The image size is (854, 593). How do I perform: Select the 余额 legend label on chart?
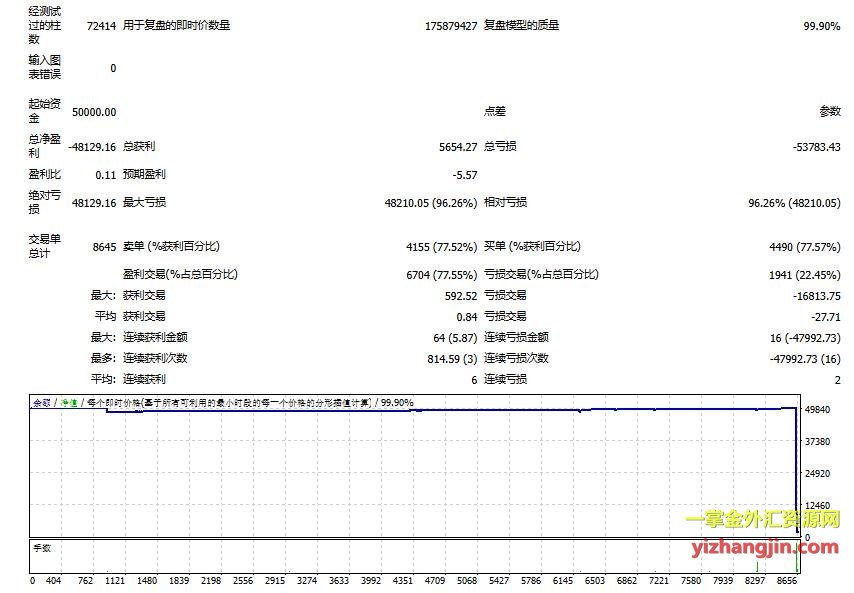click(41, 403)
